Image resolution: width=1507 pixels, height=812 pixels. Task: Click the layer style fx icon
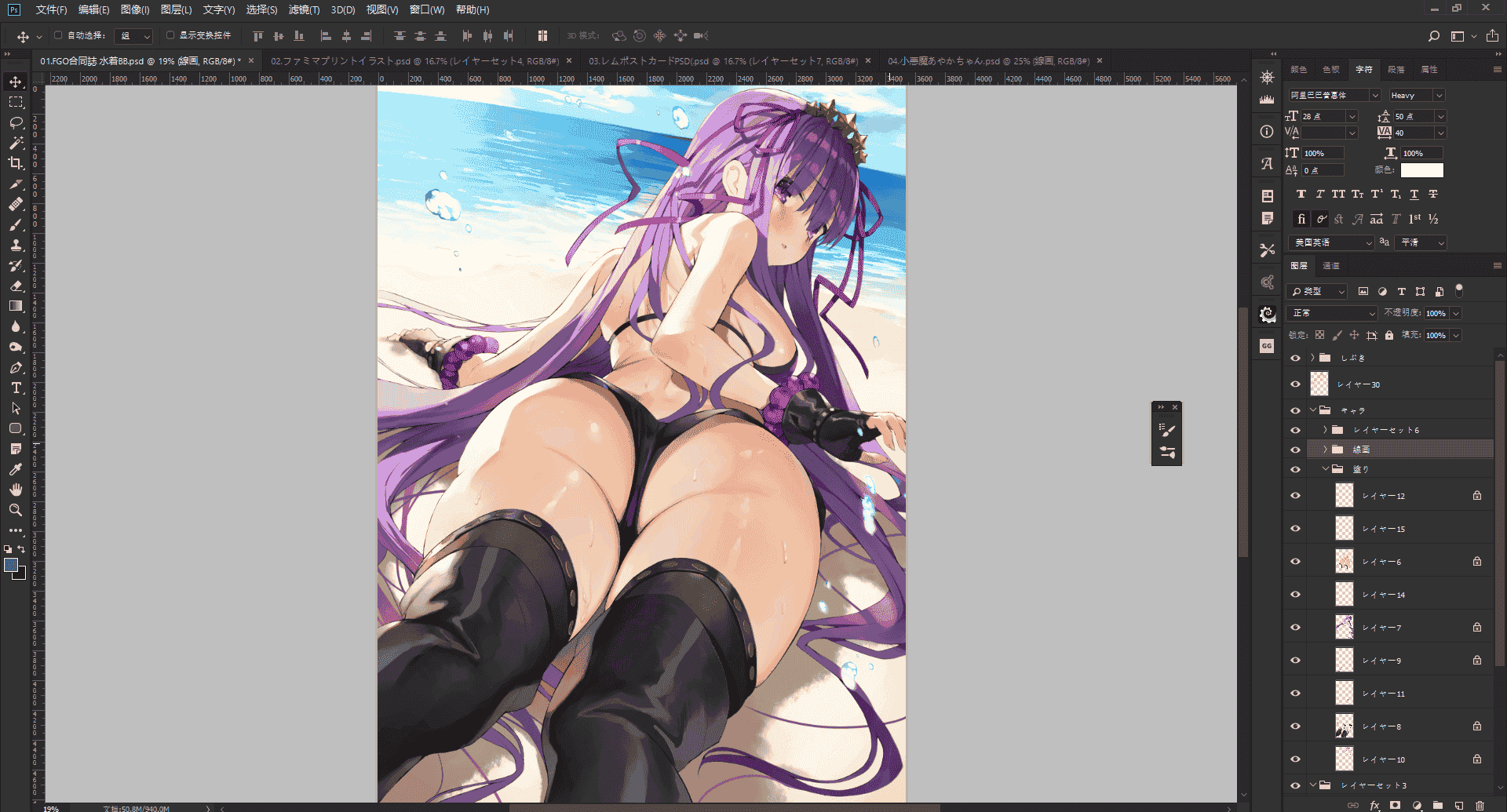tap(1374, 805)
